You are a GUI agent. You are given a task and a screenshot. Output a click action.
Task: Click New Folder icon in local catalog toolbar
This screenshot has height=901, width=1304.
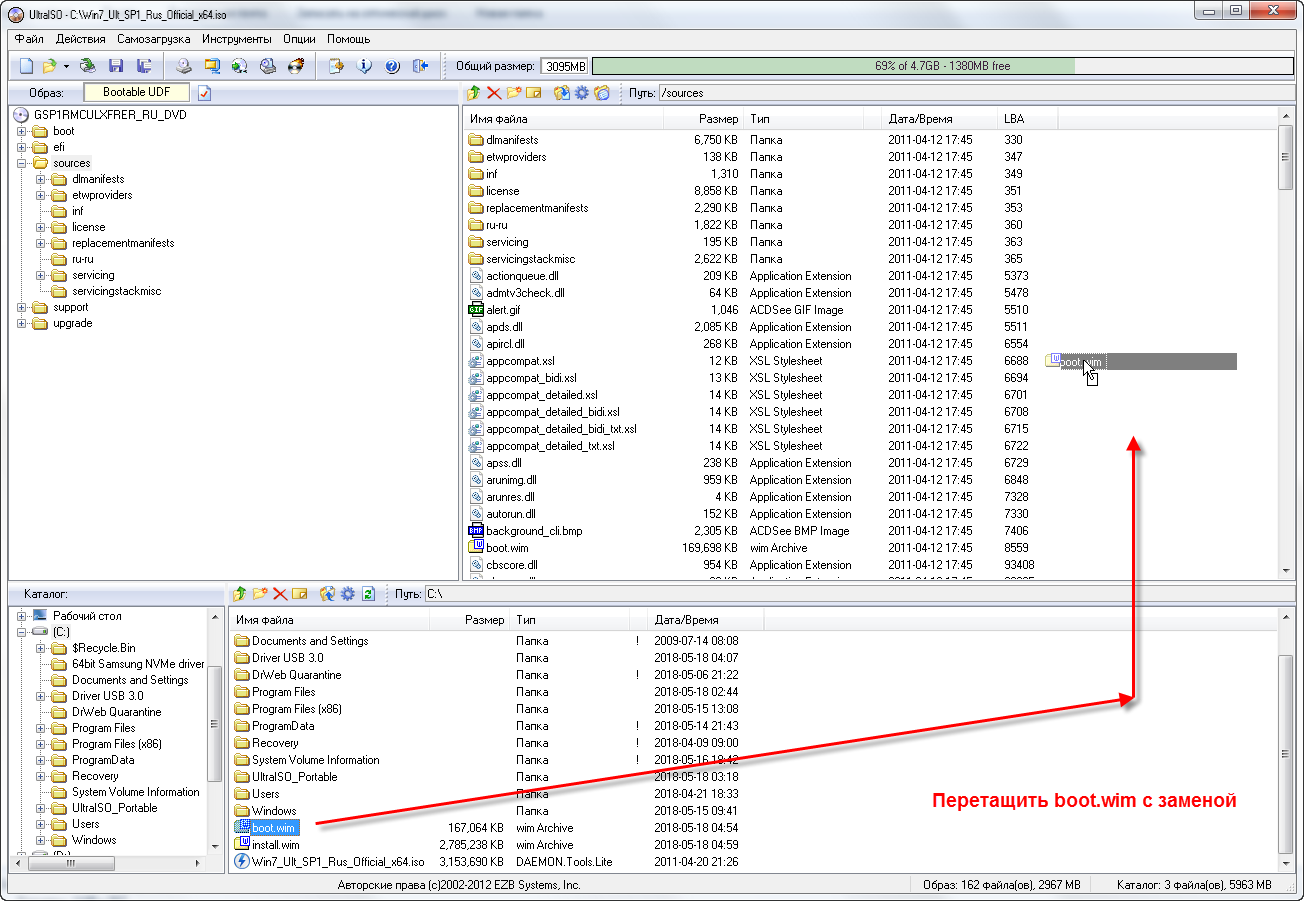click(x=260, y=593)
